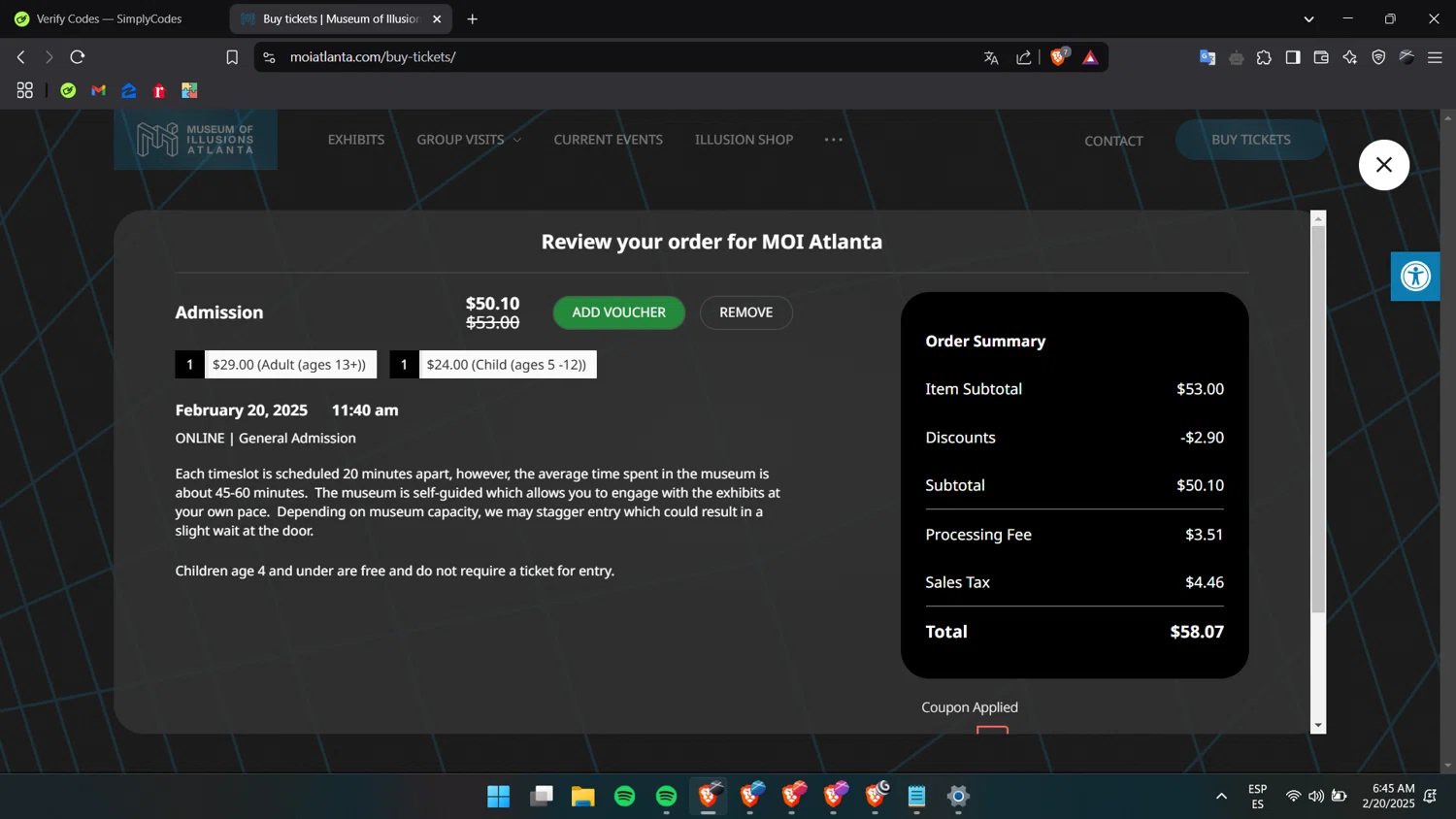Show hidden system tray icons chevron

point(1221,797)
